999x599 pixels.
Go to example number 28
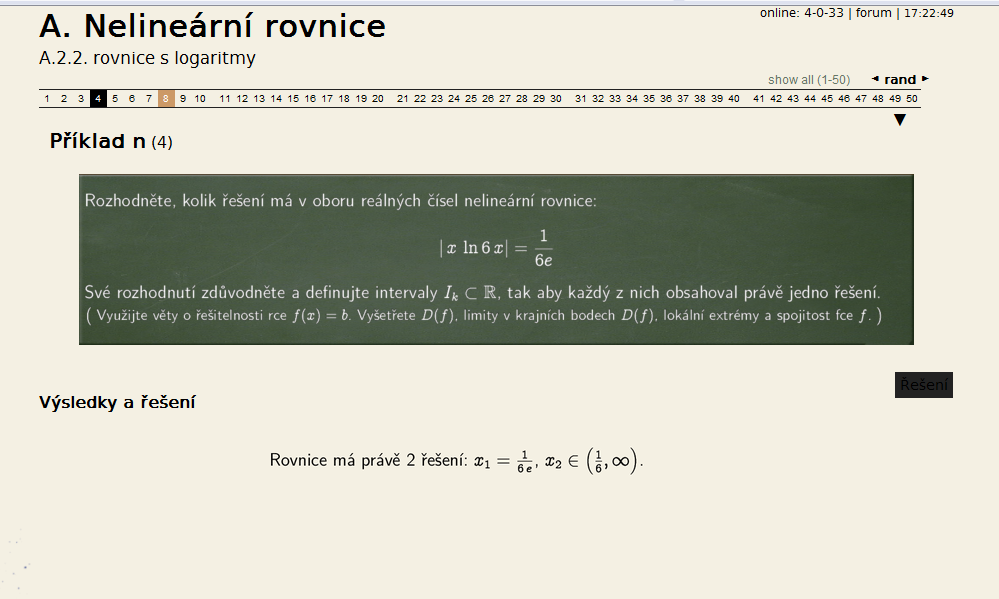coord(522,98)
